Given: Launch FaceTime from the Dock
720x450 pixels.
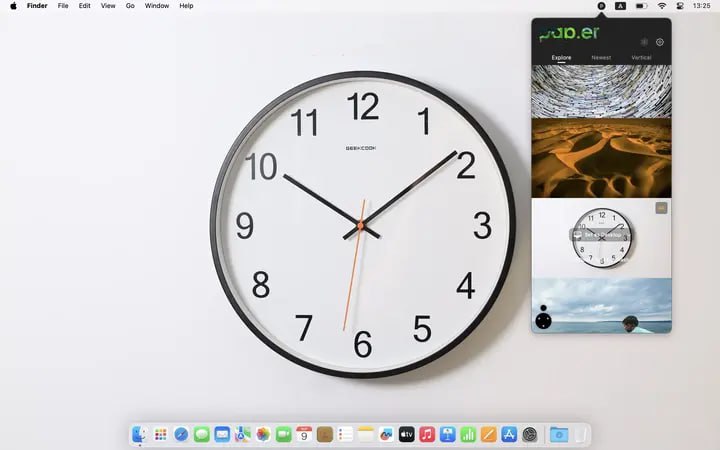Looking at the screenshot, I should [283, 434].
